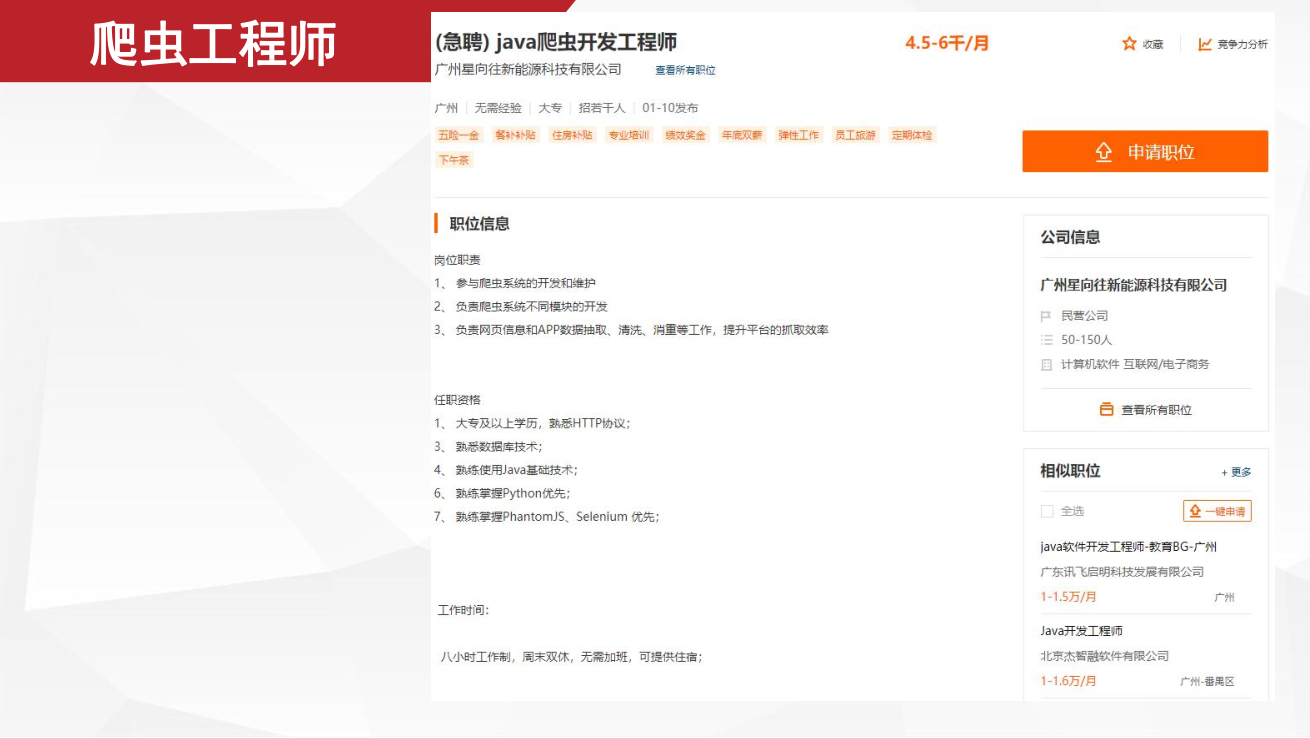Click the building icon beside 计算机软件
Image resolution: width=1310 pixels, height=738 pixels.
(x=1047, y=365)
